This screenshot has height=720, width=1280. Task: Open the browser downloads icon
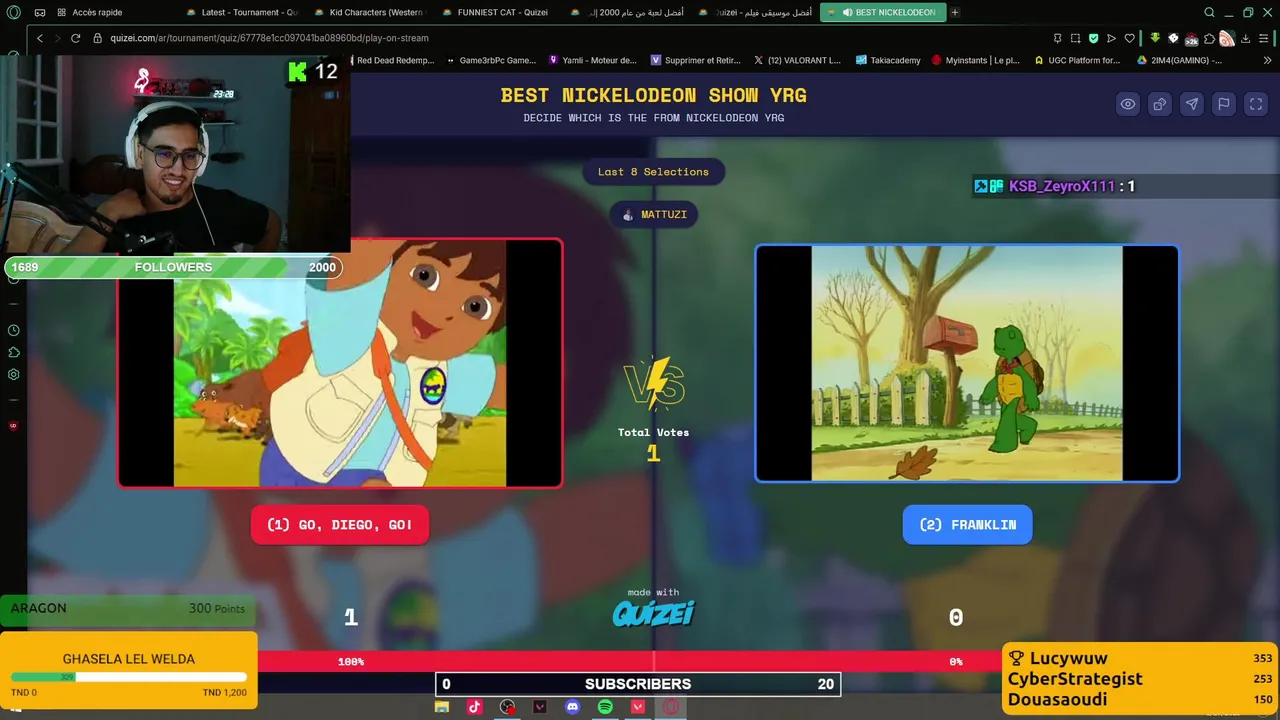[x=1245, y=38]
